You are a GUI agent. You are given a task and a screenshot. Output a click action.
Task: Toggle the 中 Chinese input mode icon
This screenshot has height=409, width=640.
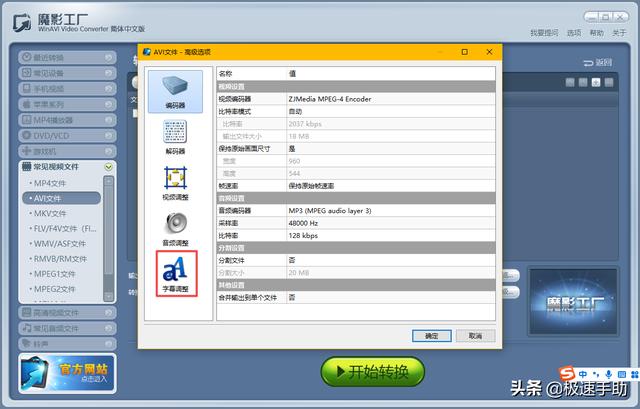point(583,374)
